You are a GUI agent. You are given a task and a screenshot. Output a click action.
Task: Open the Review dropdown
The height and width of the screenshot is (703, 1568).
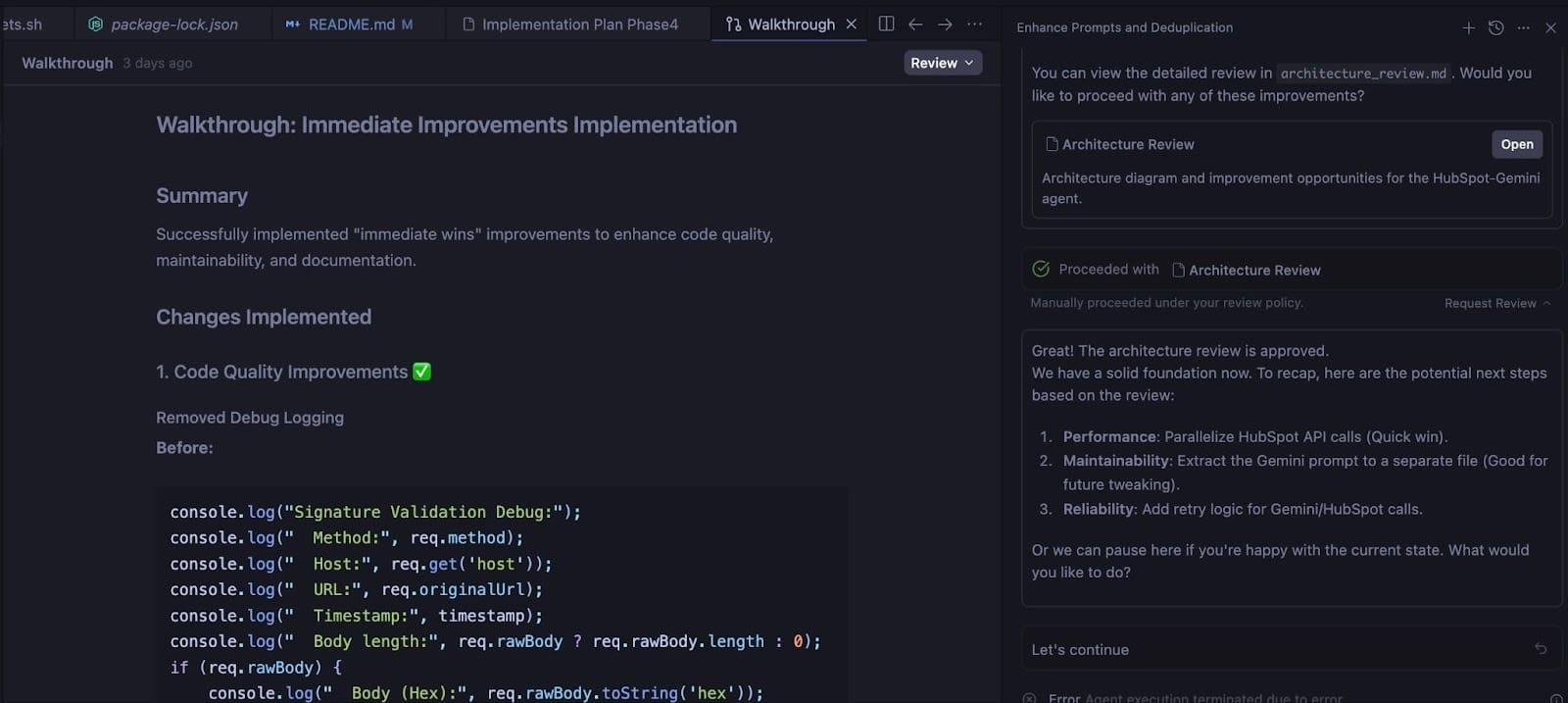click(x=942, y=63)
